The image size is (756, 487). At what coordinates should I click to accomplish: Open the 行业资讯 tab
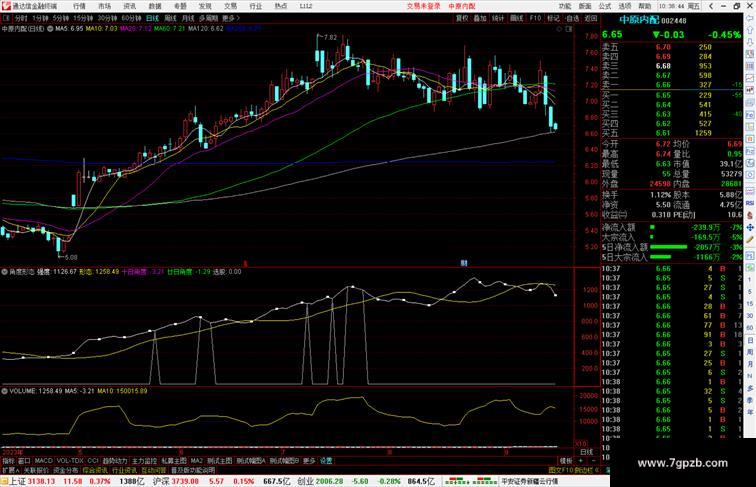click(x=124, y=470)
